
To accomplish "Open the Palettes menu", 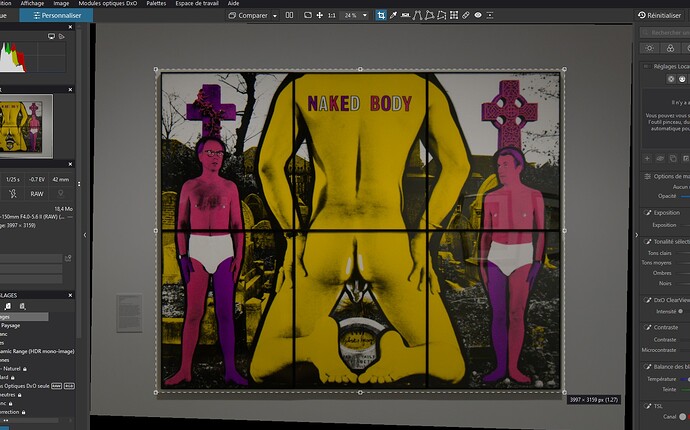I will point(156,4).
